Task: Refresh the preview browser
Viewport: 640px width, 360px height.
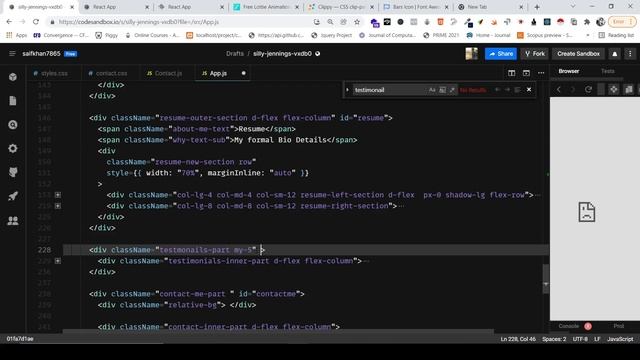Action: (588, 89)
